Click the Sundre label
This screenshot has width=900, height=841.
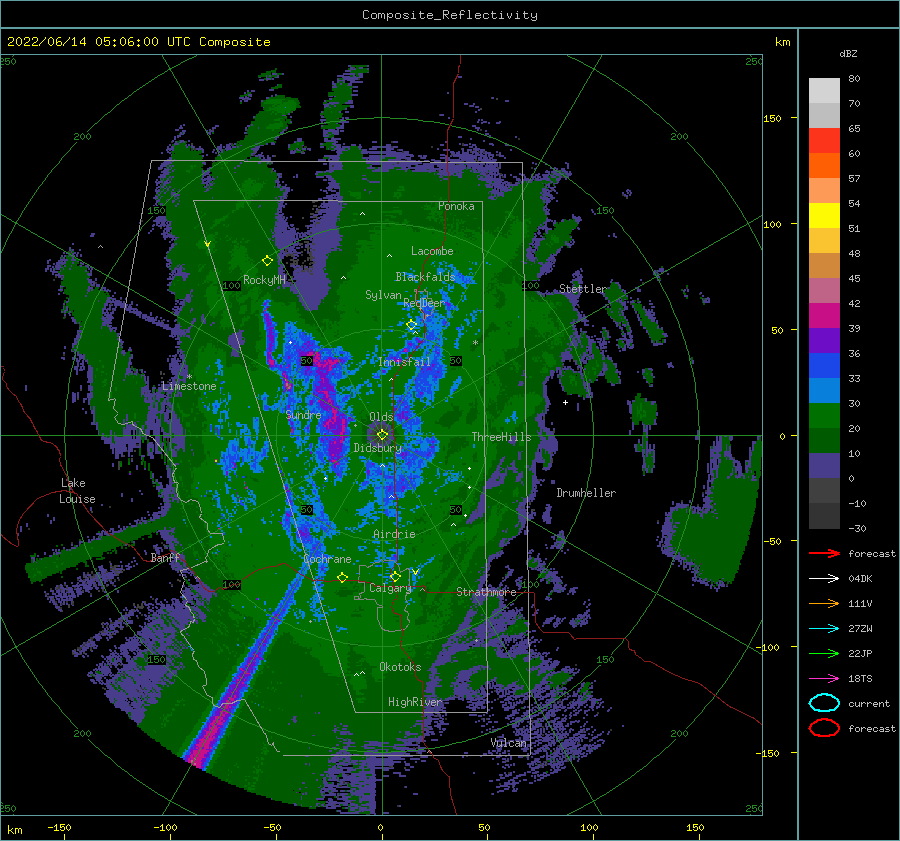tap(304, 415)
